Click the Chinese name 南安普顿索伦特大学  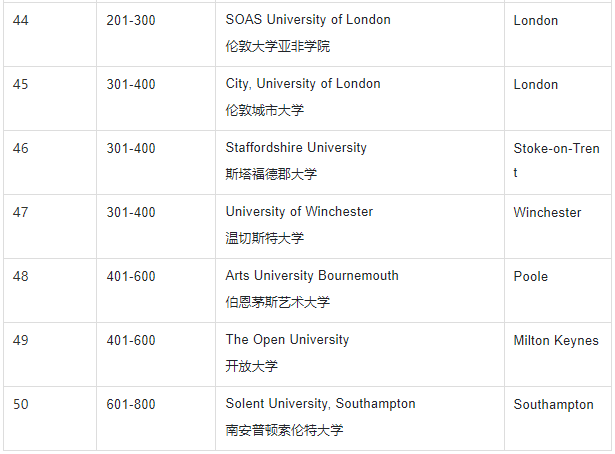[x=284, y=431]
